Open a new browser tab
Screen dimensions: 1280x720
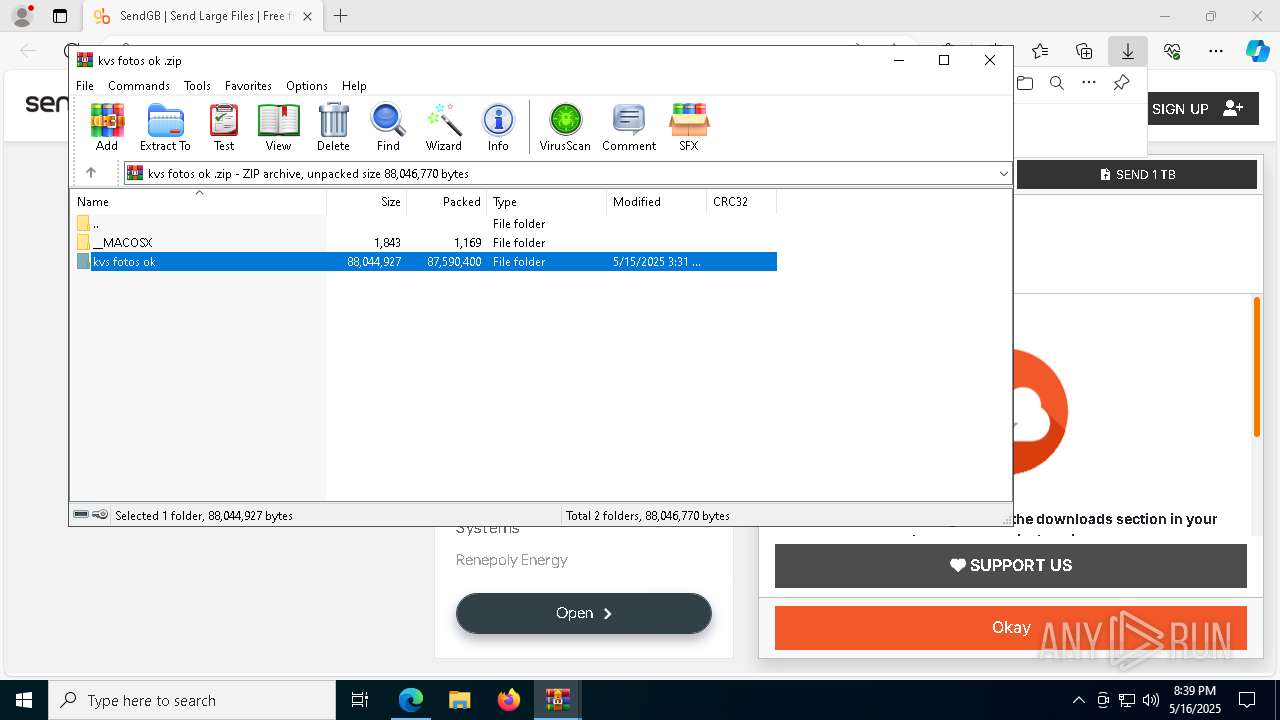341,16
